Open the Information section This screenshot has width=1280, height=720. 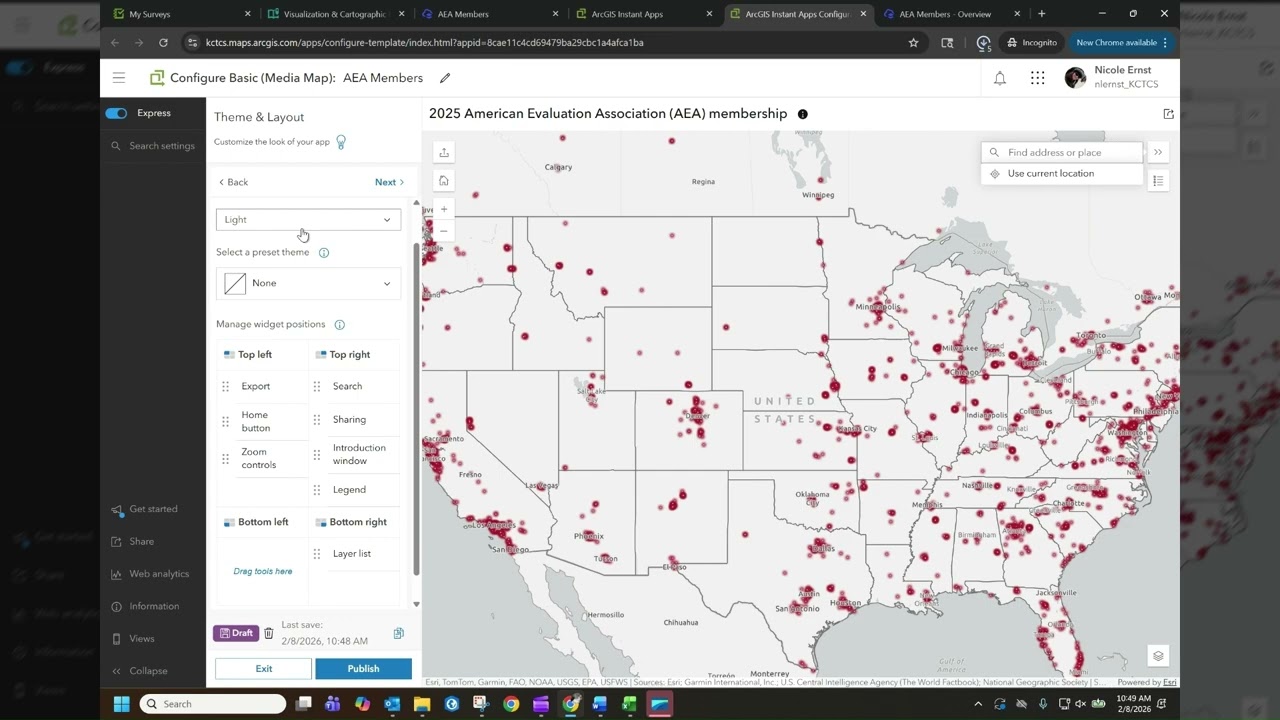(x=145, y=607)
